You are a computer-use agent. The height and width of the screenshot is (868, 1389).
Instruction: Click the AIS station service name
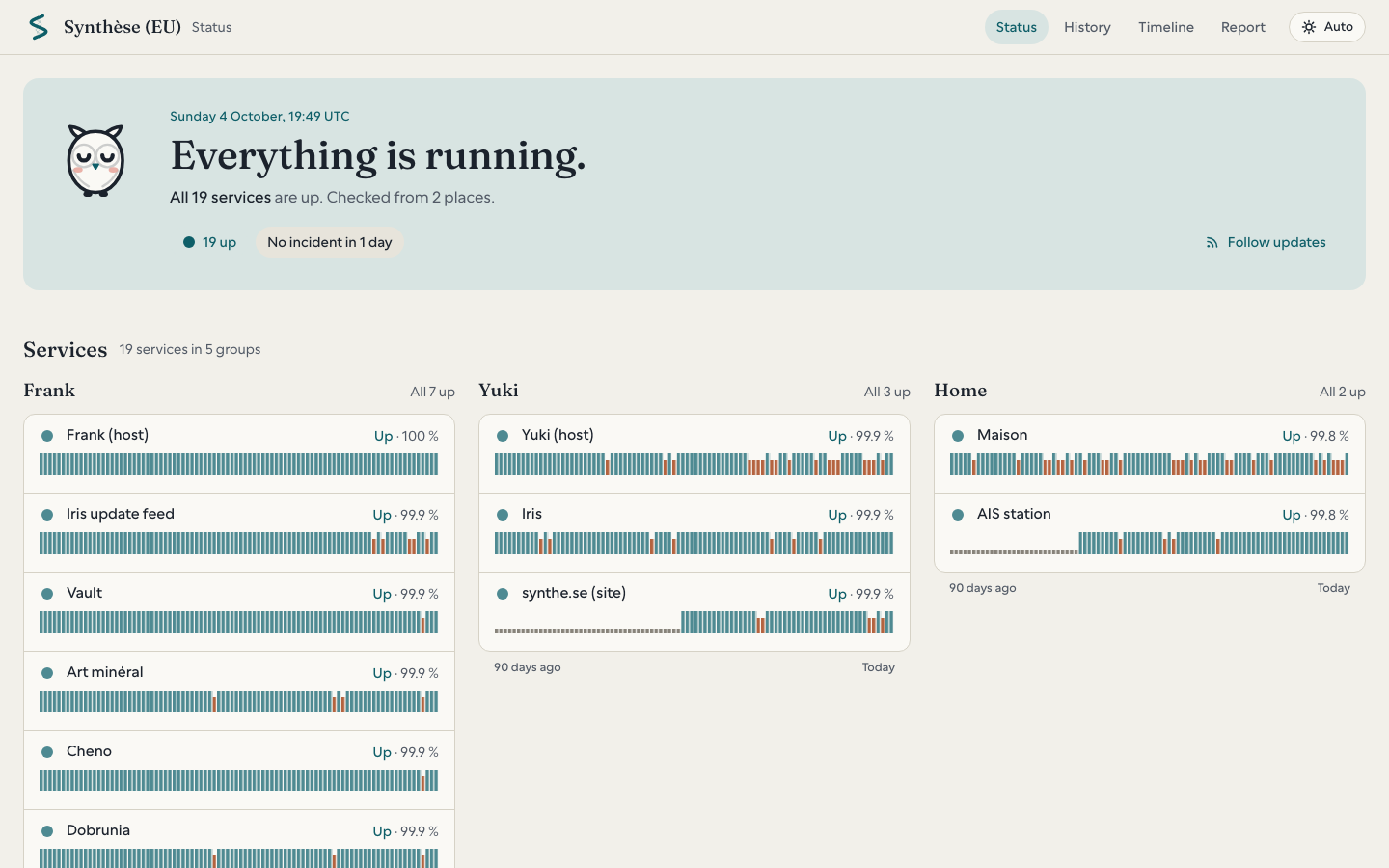point(1014,514)
